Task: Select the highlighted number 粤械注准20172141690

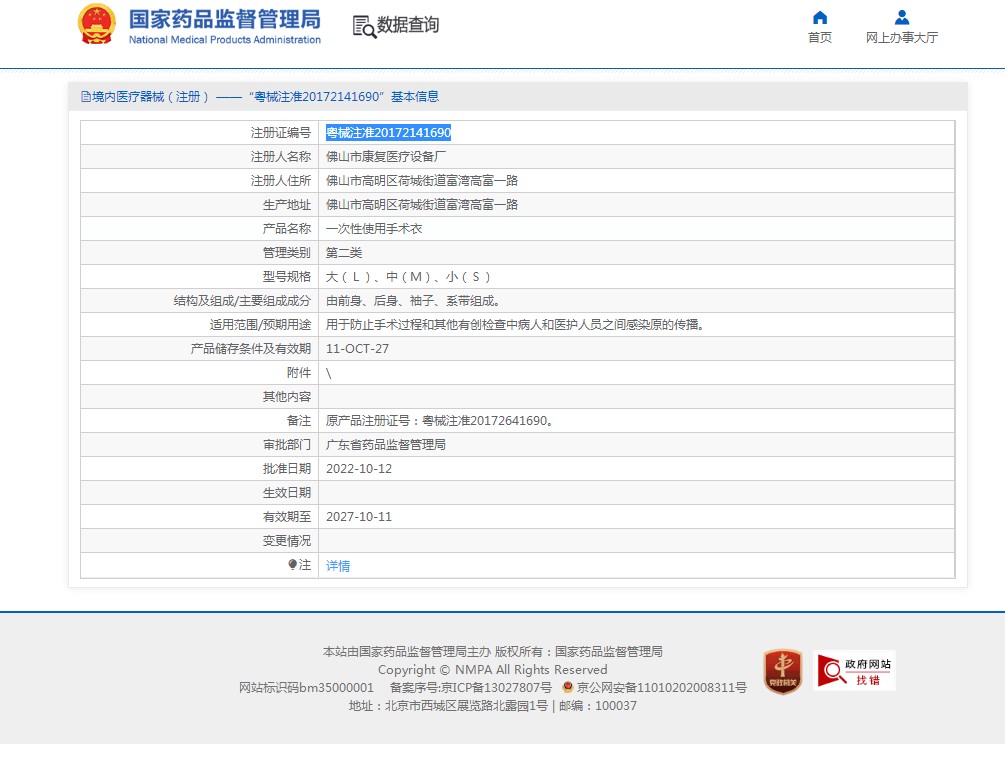Action: (x=388, y=133)
